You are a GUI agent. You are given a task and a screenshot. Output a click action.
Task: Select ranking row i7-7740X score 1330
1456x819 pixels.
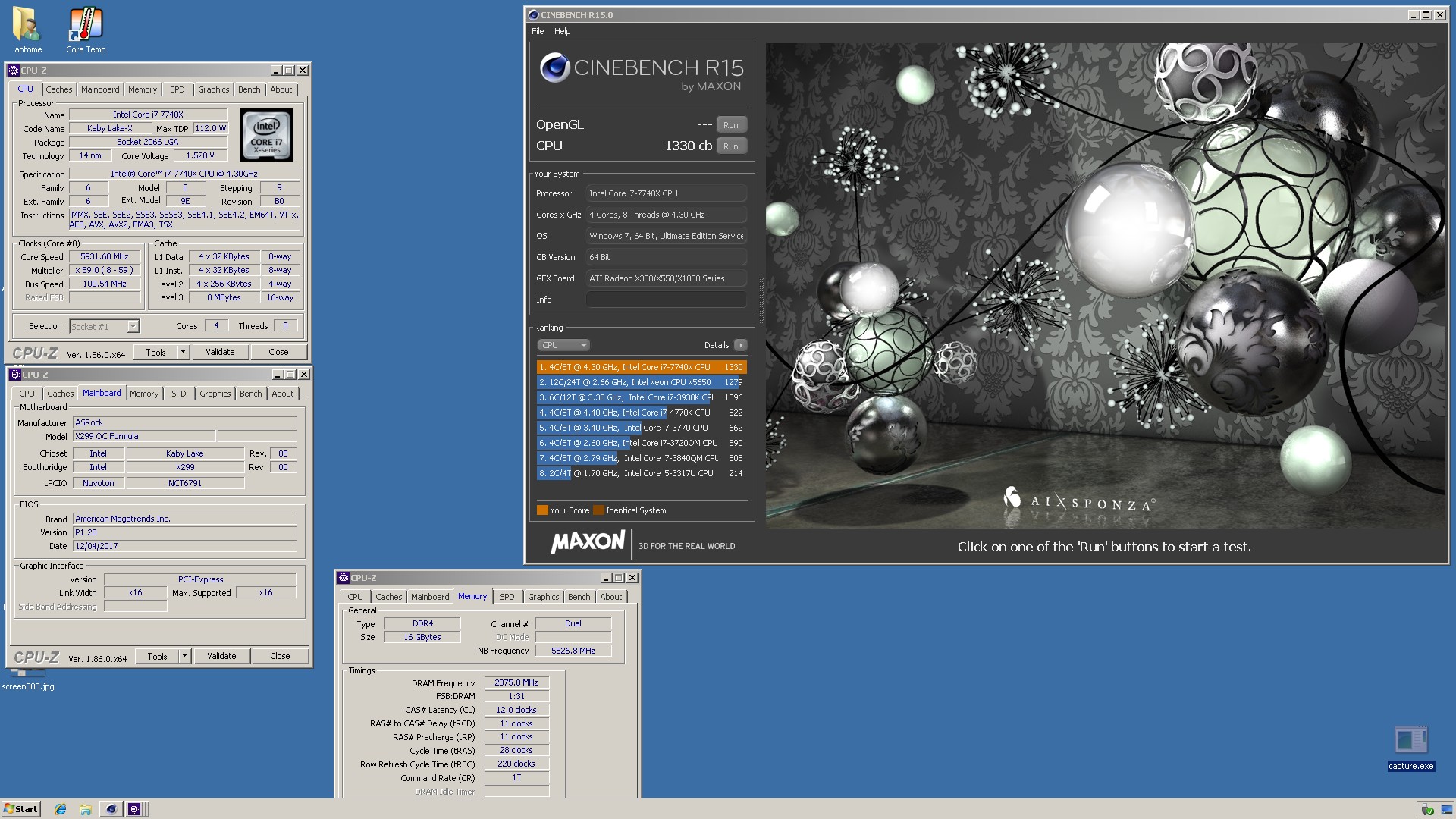point(641,367)
